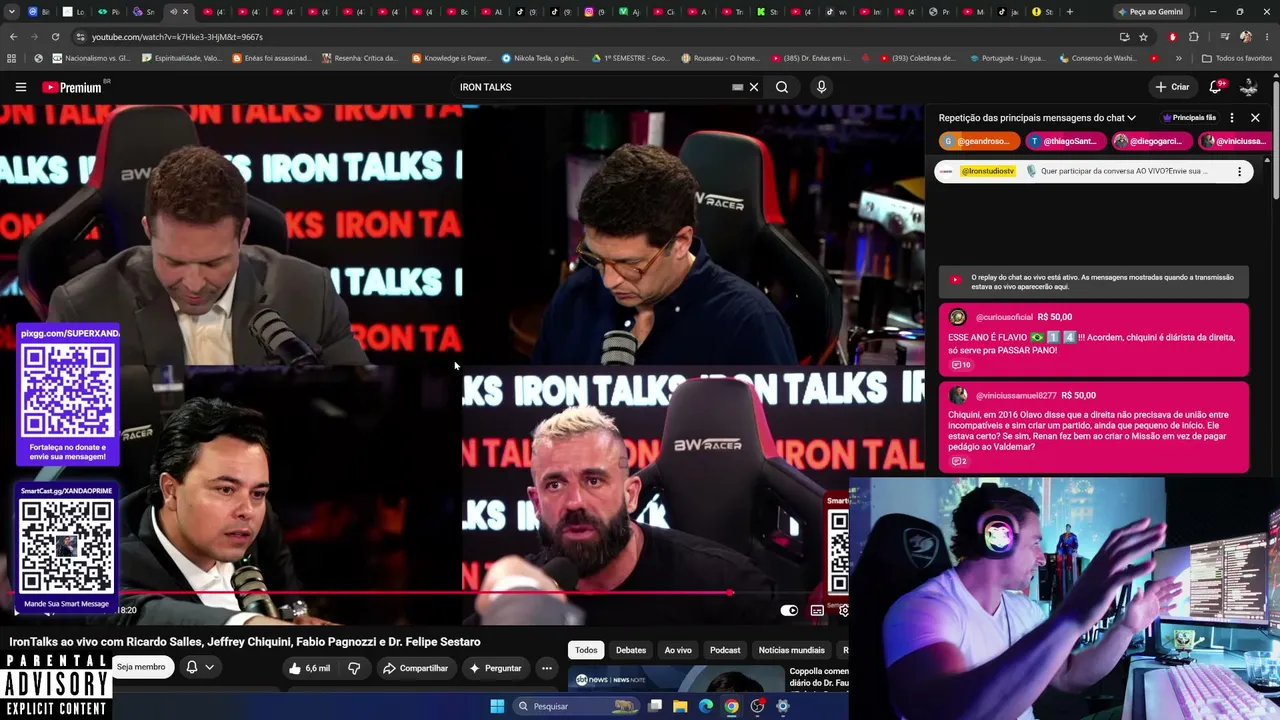1280x720 pixels.
Task: Open replies on @viniciussamuel8277 super chat
Action: pos(958,462)
